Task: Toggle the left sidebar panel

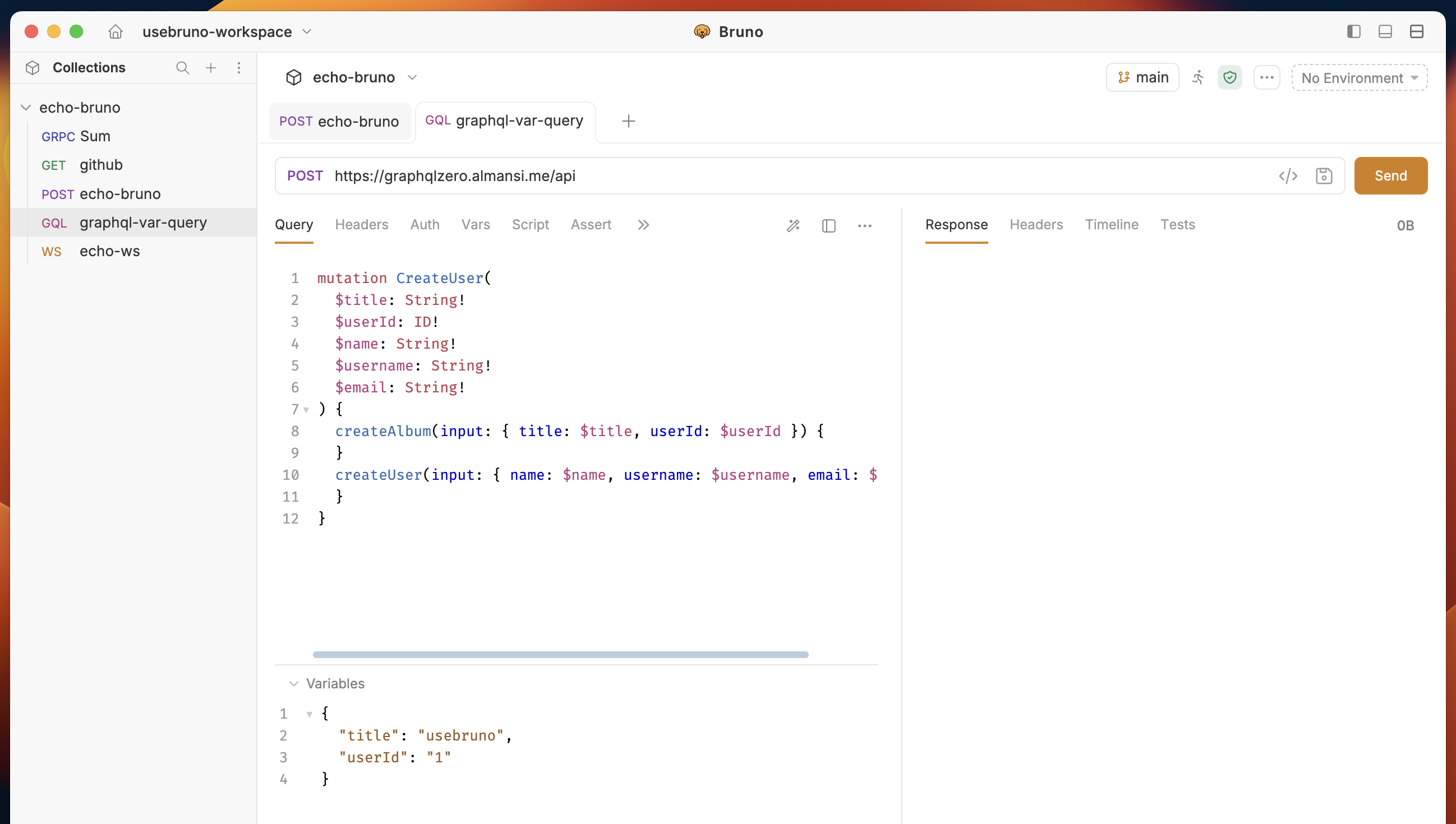Action: tap(1353, 32)
